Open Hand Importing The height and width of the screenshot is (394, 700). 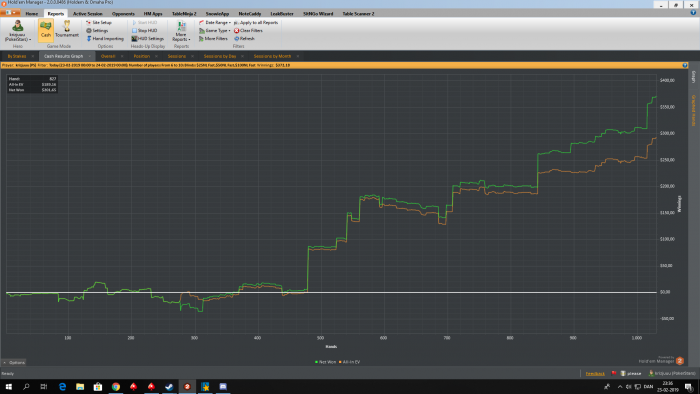(105, 38)
